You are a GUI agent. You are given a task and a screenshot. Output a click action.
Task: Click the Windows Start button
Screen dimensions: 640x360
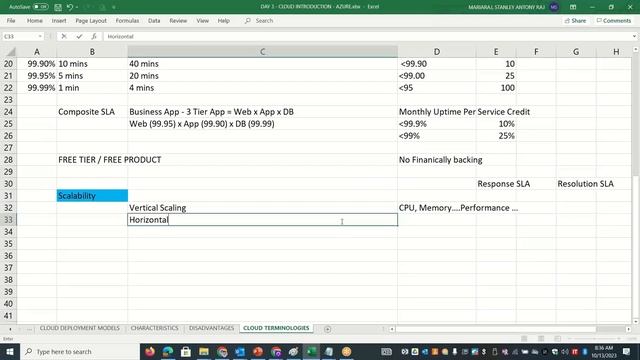pyautogui.click(x=10, y=351)
